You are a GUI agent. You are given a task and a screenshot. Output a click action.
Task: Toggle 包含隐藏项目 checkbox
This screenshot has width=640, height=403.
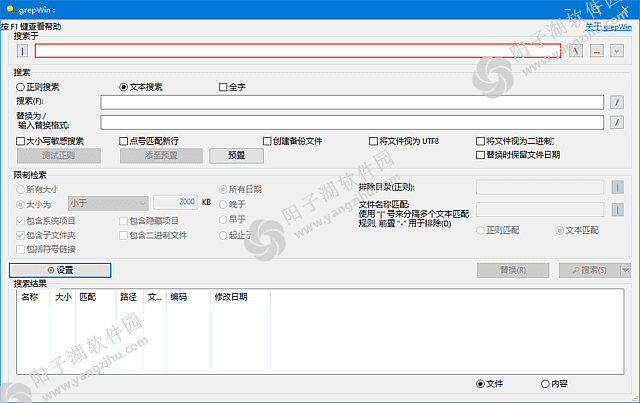149,221
